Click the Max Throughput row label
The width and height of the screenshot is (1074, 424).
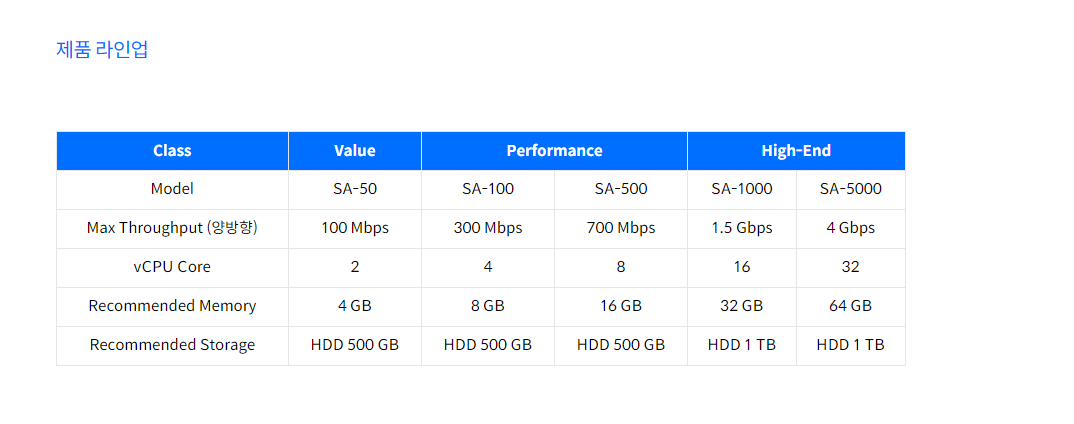pyautogui.click(x=172, y=228)
